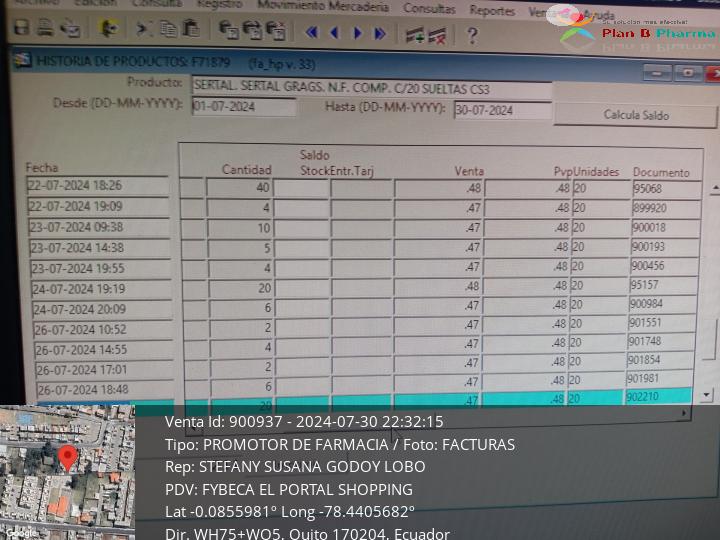Click the Historia de Productos window icon
The height and width of the screenshot is (540, 720).
click(22, 60)
